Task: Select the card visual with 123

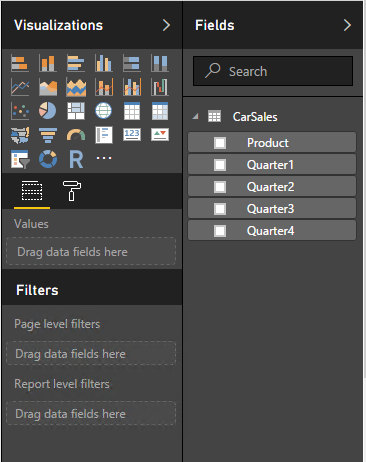Action: click(132, 134)
